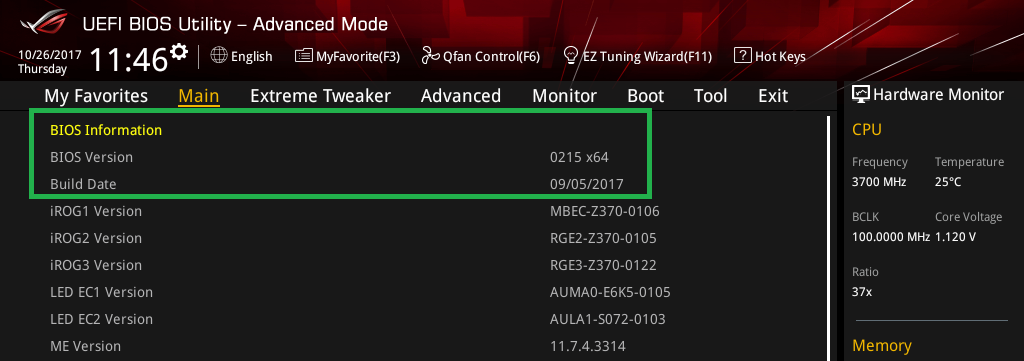Click the main panel vertical scrollbar
The height and width of the screenshot is (361, 1024).
(828, 238)
